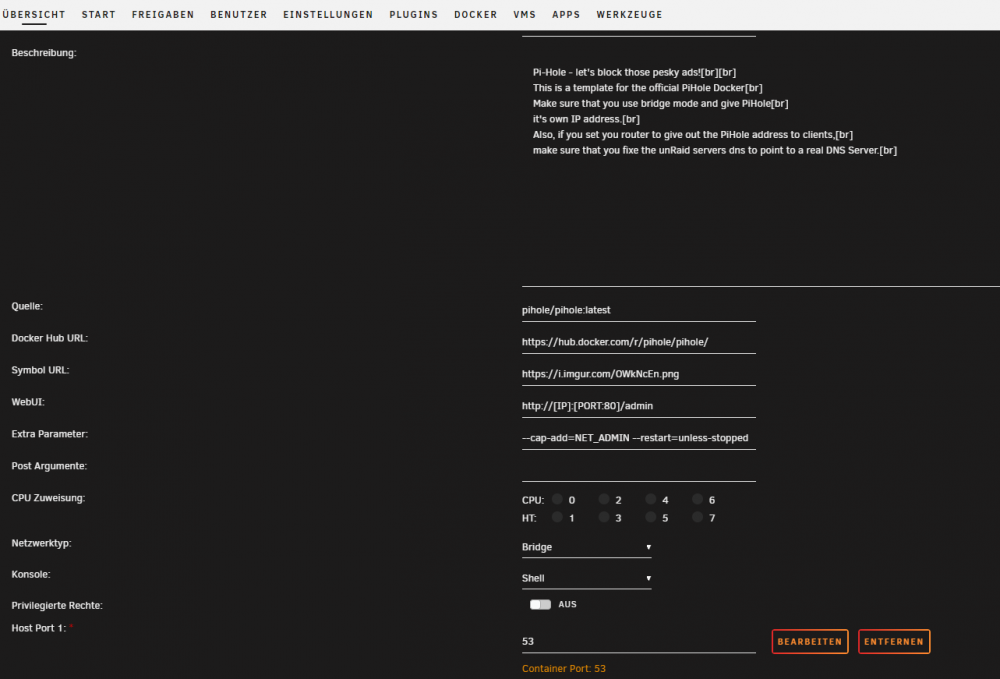The image size is (1000, 679).
Task: Select CPU core 4 checkbox
Action: (651, 499)
